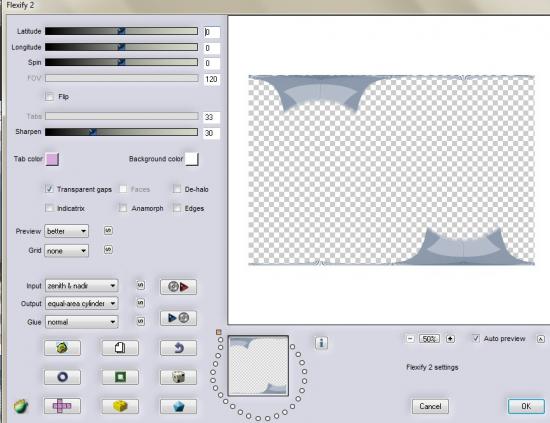Image resolution: width=550 pixels, height=423 pixels.
Task: Click the blue pentagon icon button
Action: coord(178,406)
